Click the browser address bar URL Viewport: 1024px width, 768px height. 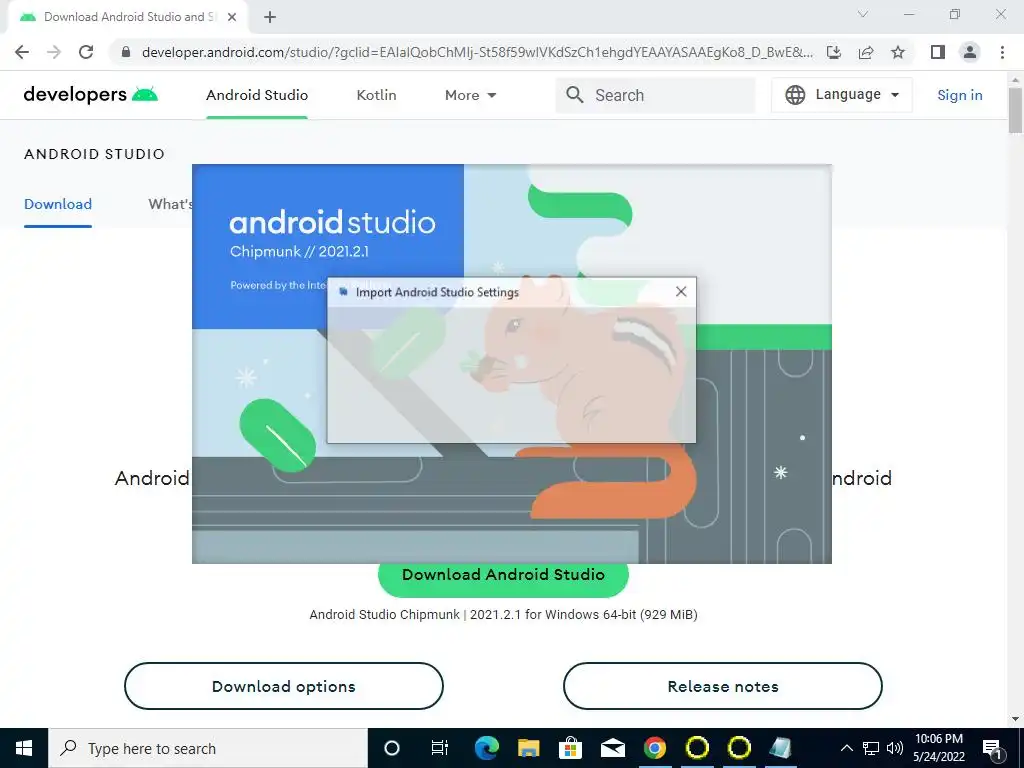477,52
